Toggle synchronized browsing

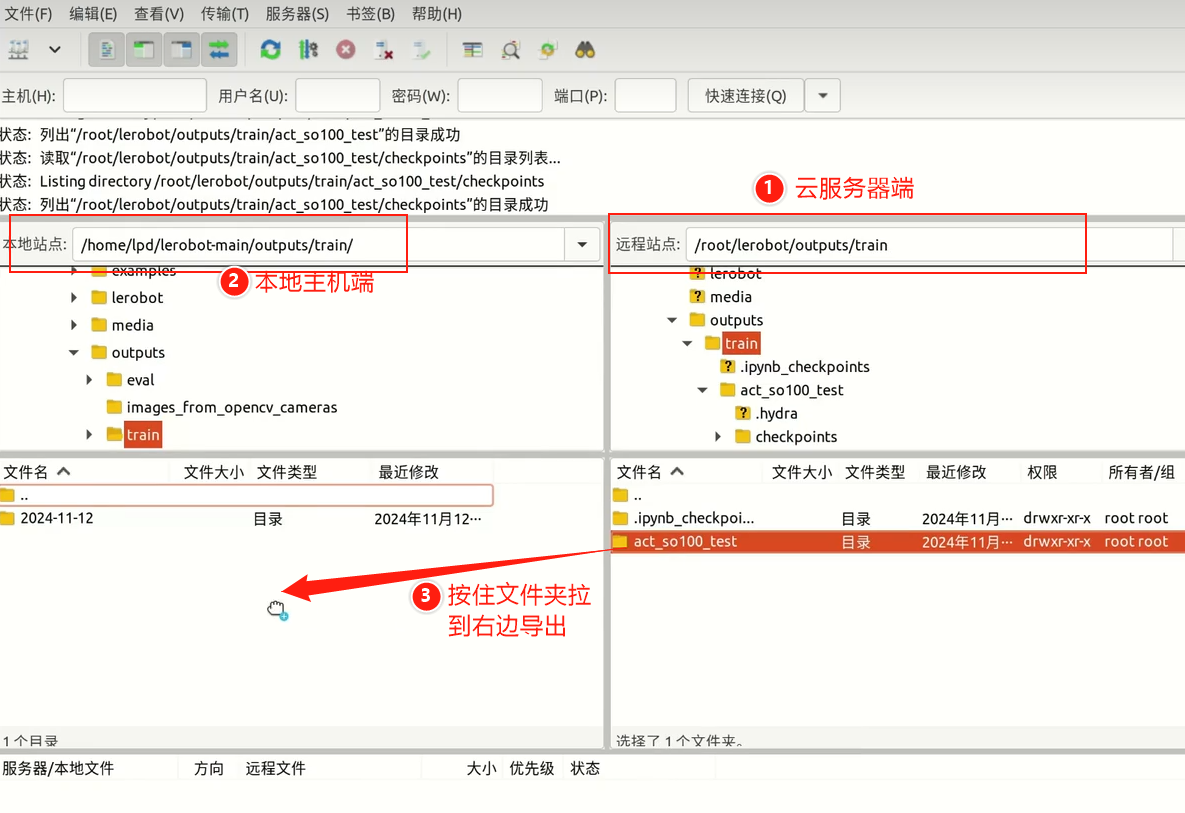548,50
